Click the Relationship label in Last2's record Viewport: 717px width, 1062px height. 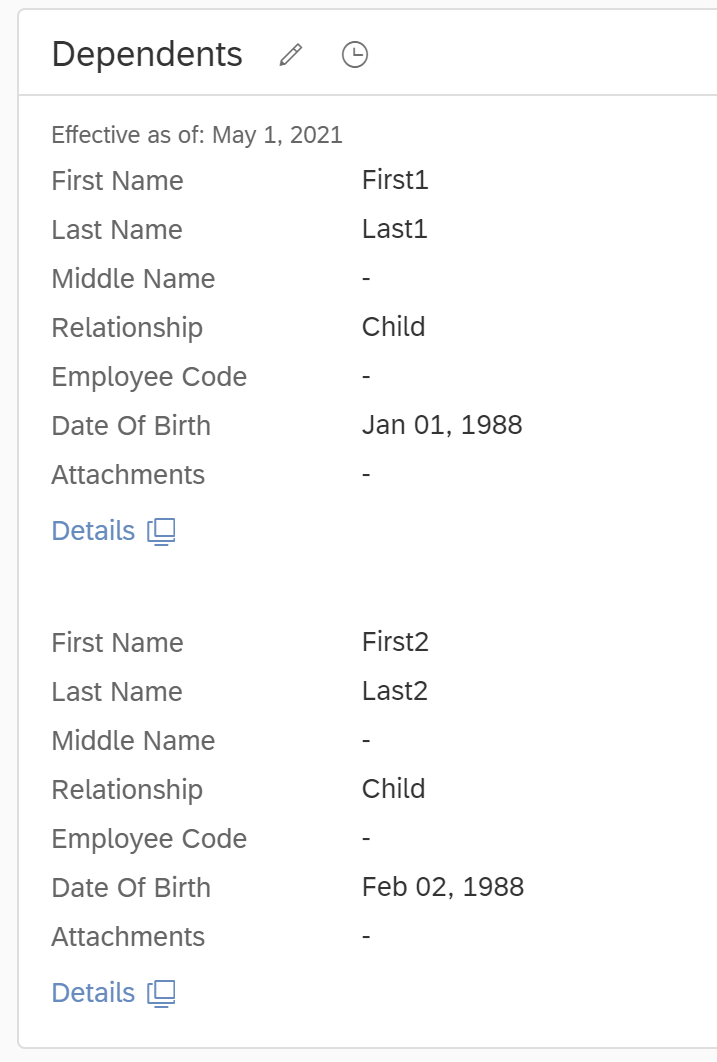click(x=127, y=790)
